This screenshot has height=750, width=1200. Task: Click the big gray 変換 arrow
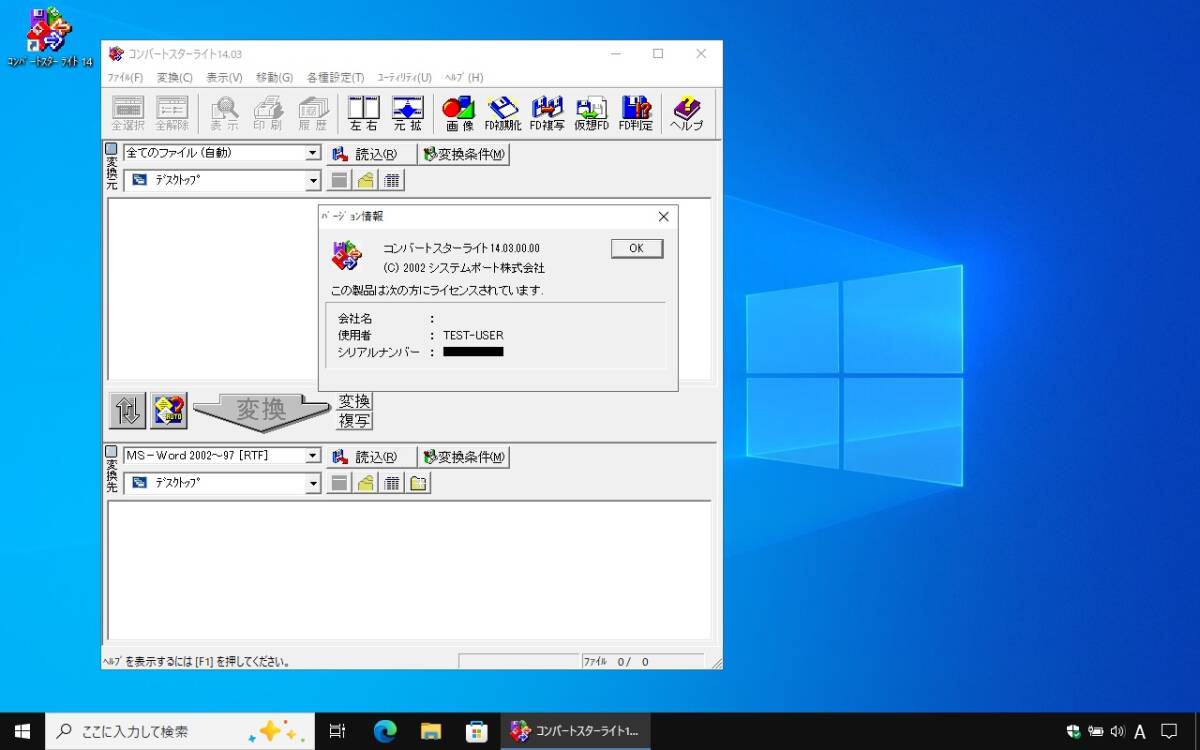262,411
